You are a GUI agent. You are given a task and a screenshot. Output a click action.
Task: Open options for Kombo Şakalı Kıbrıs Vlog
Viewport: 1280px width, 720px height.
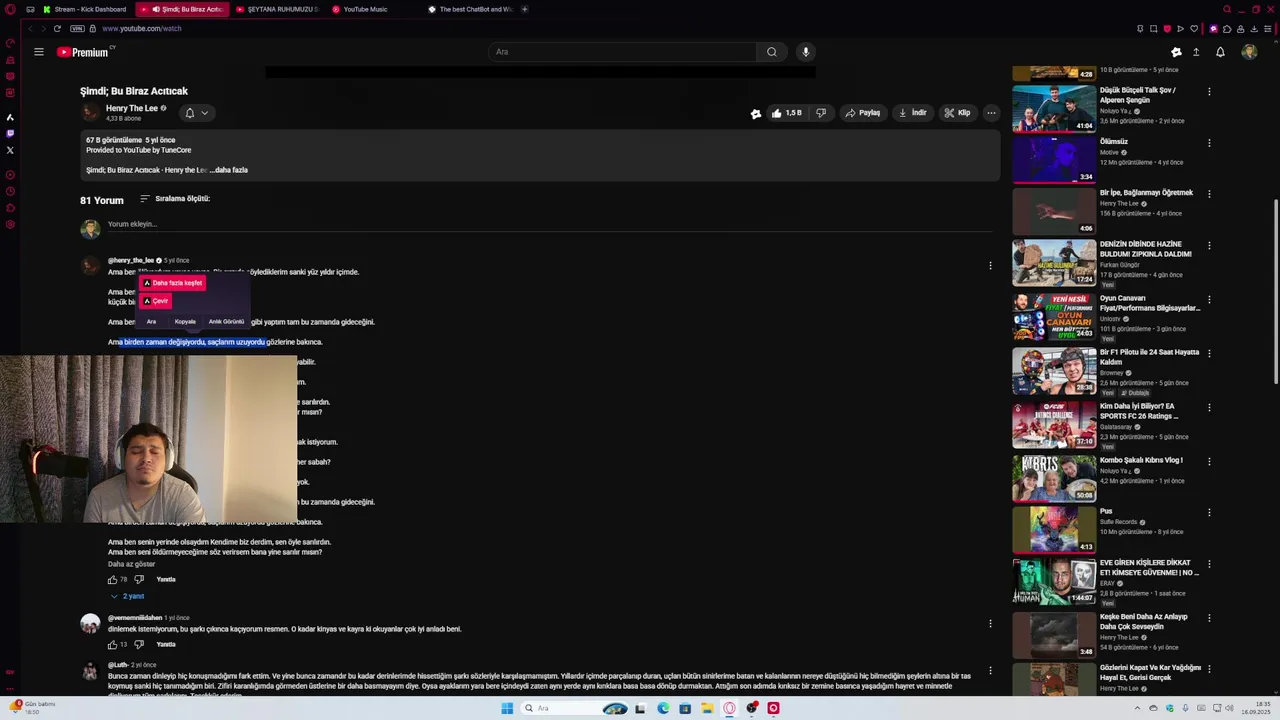tap(1209, 462)
